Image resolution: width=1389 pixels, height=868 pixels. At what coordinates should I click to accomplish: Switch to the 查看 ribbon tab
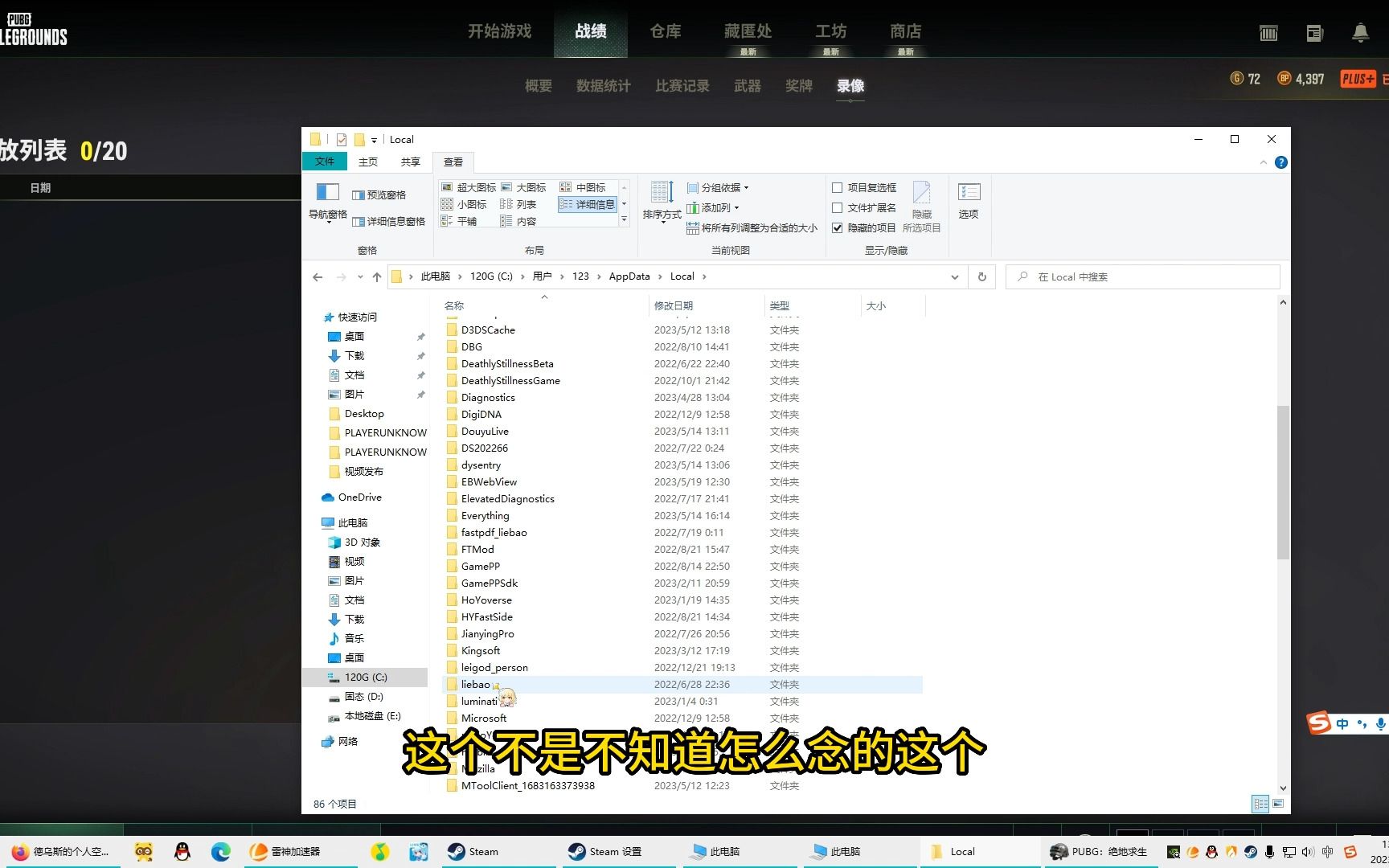tap(453, 162)
